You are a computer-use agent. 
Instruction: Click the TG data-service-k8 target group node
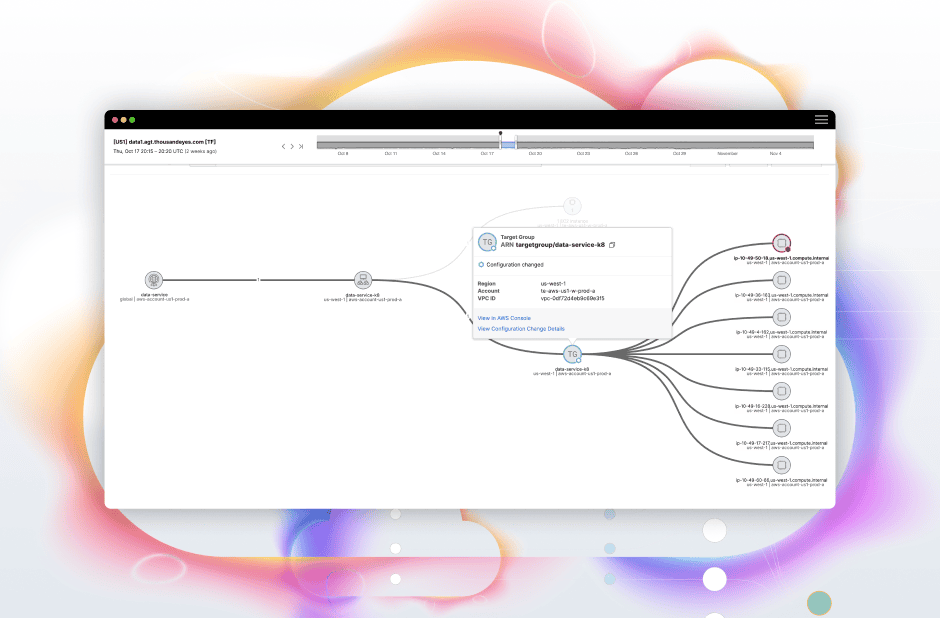pyautogui.click(x=572, y=354)
